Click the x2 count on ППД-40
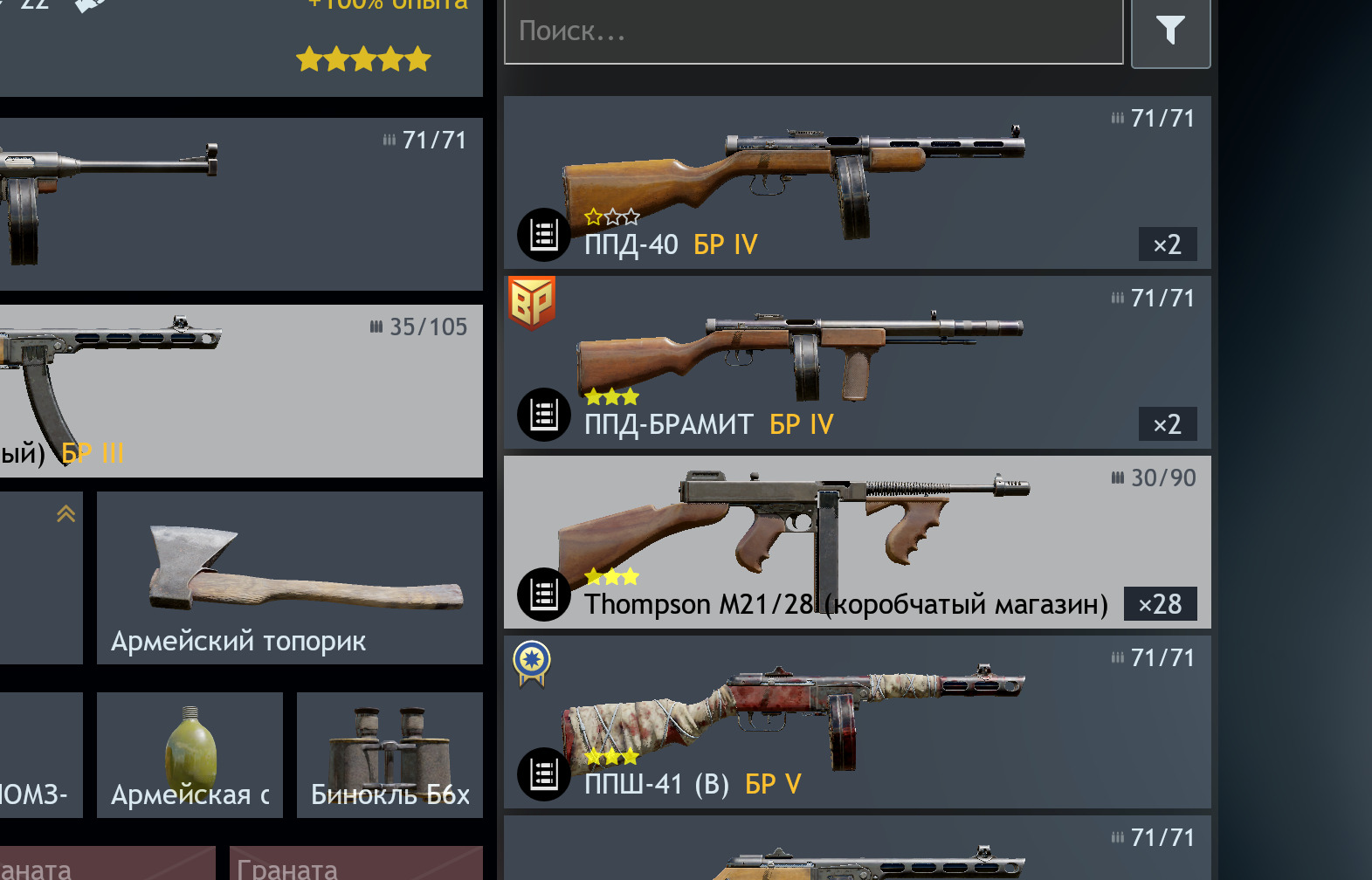The height and width of the screenshot is (880, 1372). pos(1168,244)
